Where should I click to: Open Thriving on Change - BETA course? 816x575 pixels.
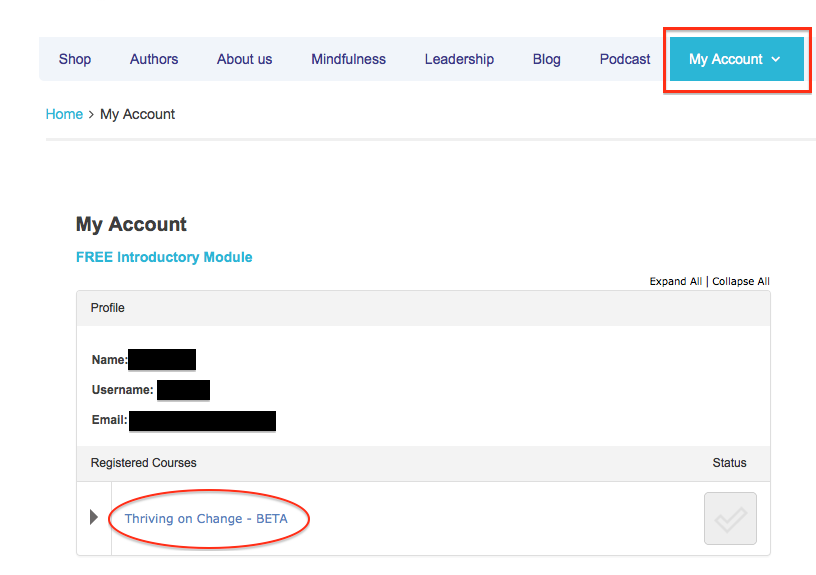(206, 519)
